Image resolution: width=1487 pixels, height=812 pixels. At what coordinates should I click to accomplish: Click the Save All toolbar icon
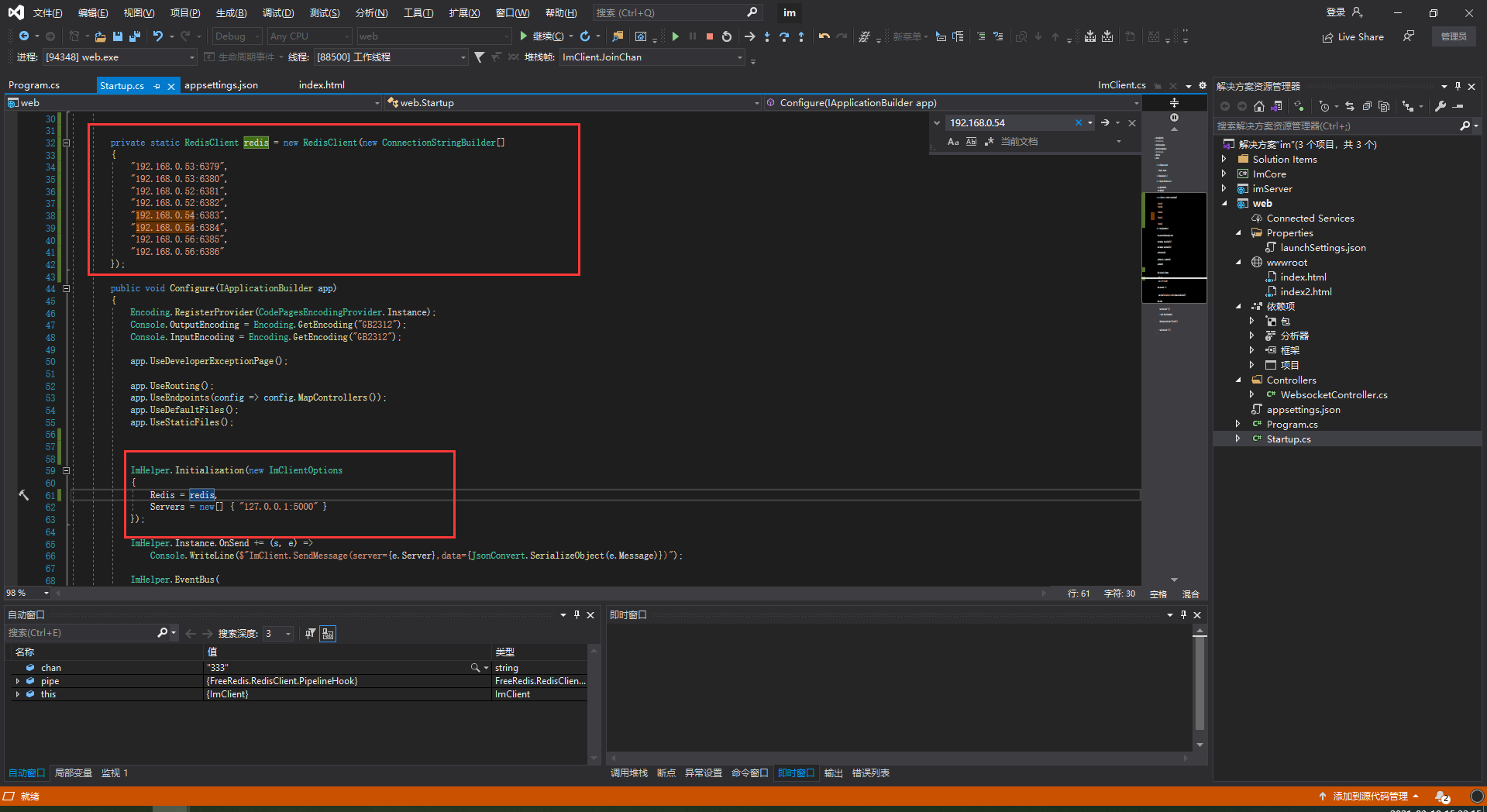(134, 36)
